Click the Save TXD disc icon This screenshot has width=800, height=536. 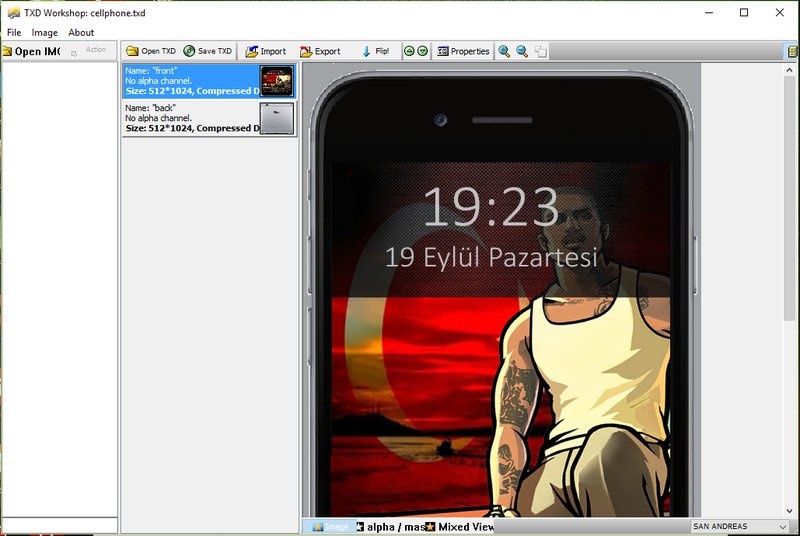tap(189, 51)
